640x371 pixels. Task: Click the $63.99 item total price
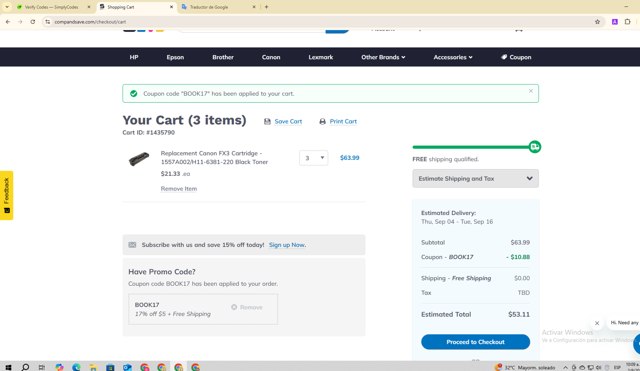(x=350, y=158)
